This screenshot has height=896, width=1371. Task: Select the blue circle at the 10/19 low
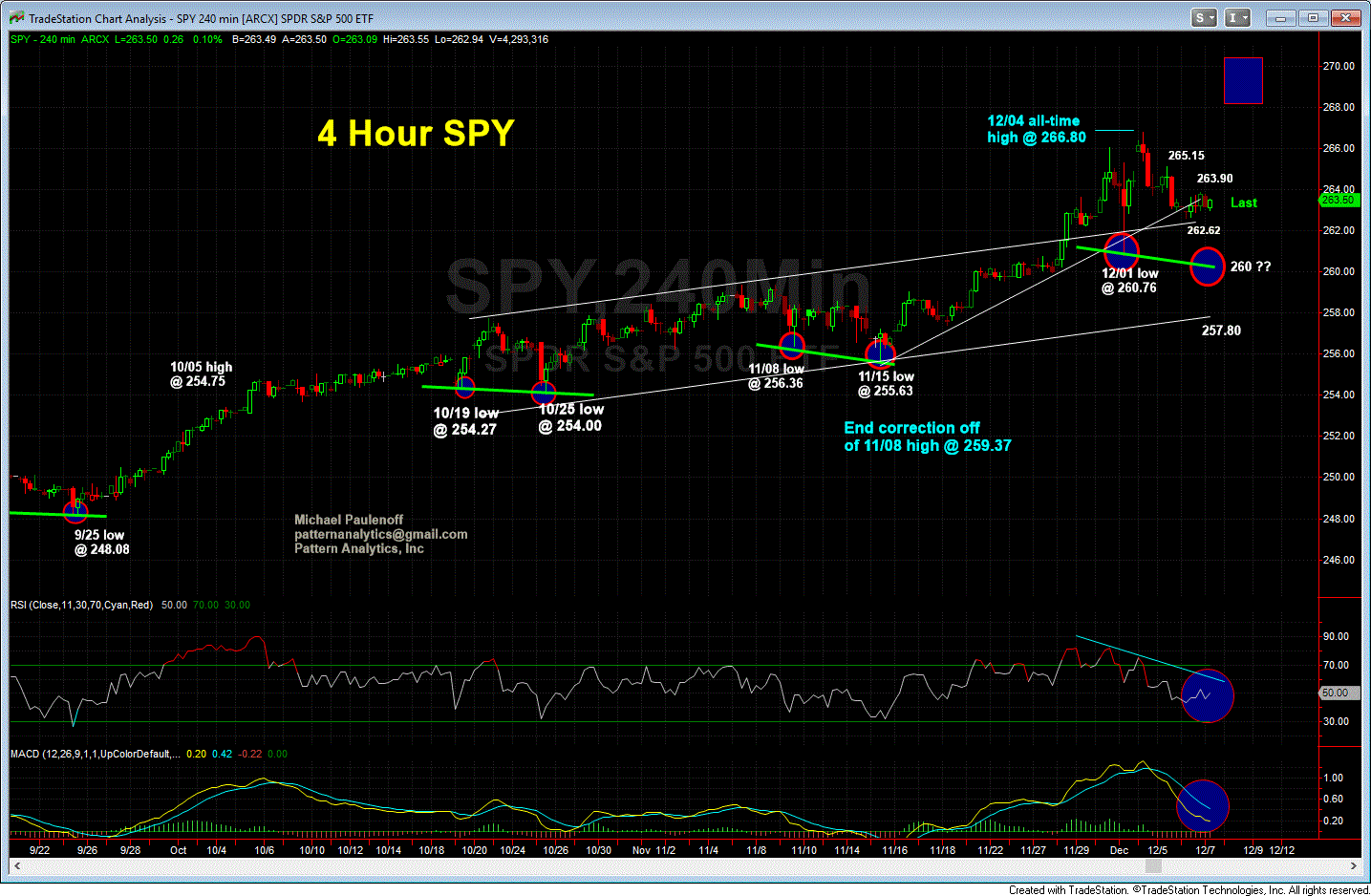[464, 387]
